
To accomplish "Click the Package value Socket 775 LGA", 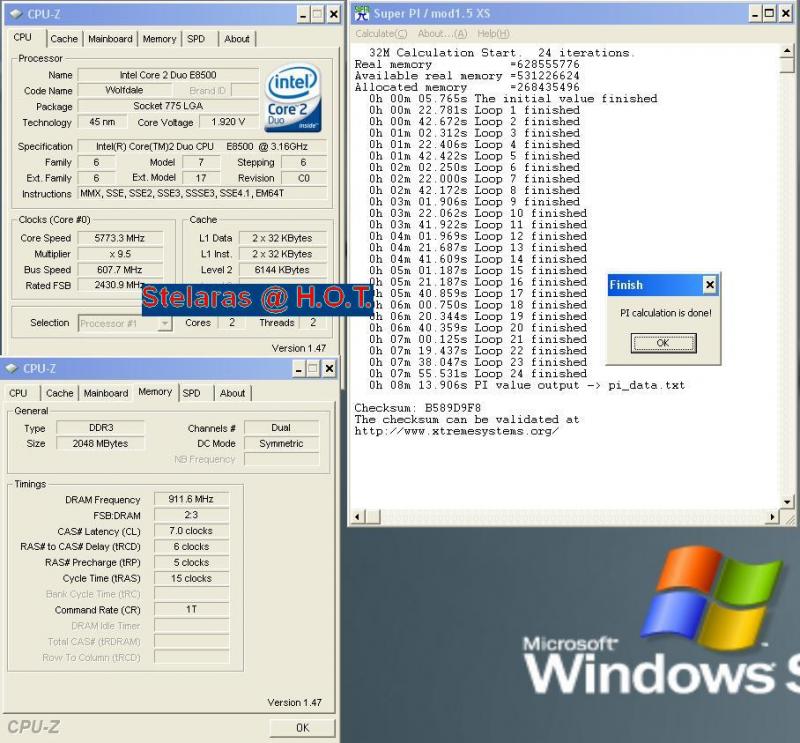I will click(168, 106).
